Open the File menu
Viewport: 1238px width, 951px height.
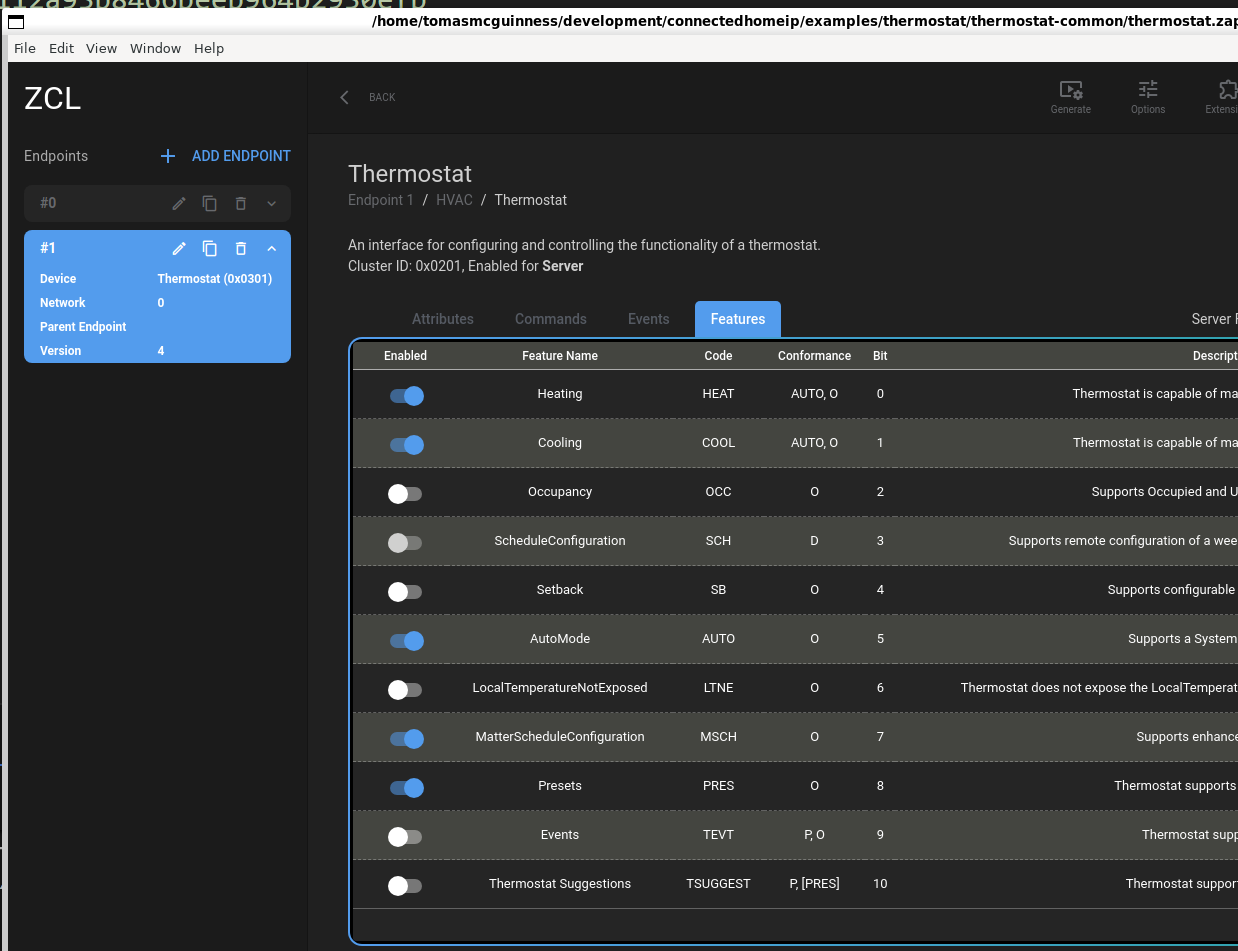point(25,48)
